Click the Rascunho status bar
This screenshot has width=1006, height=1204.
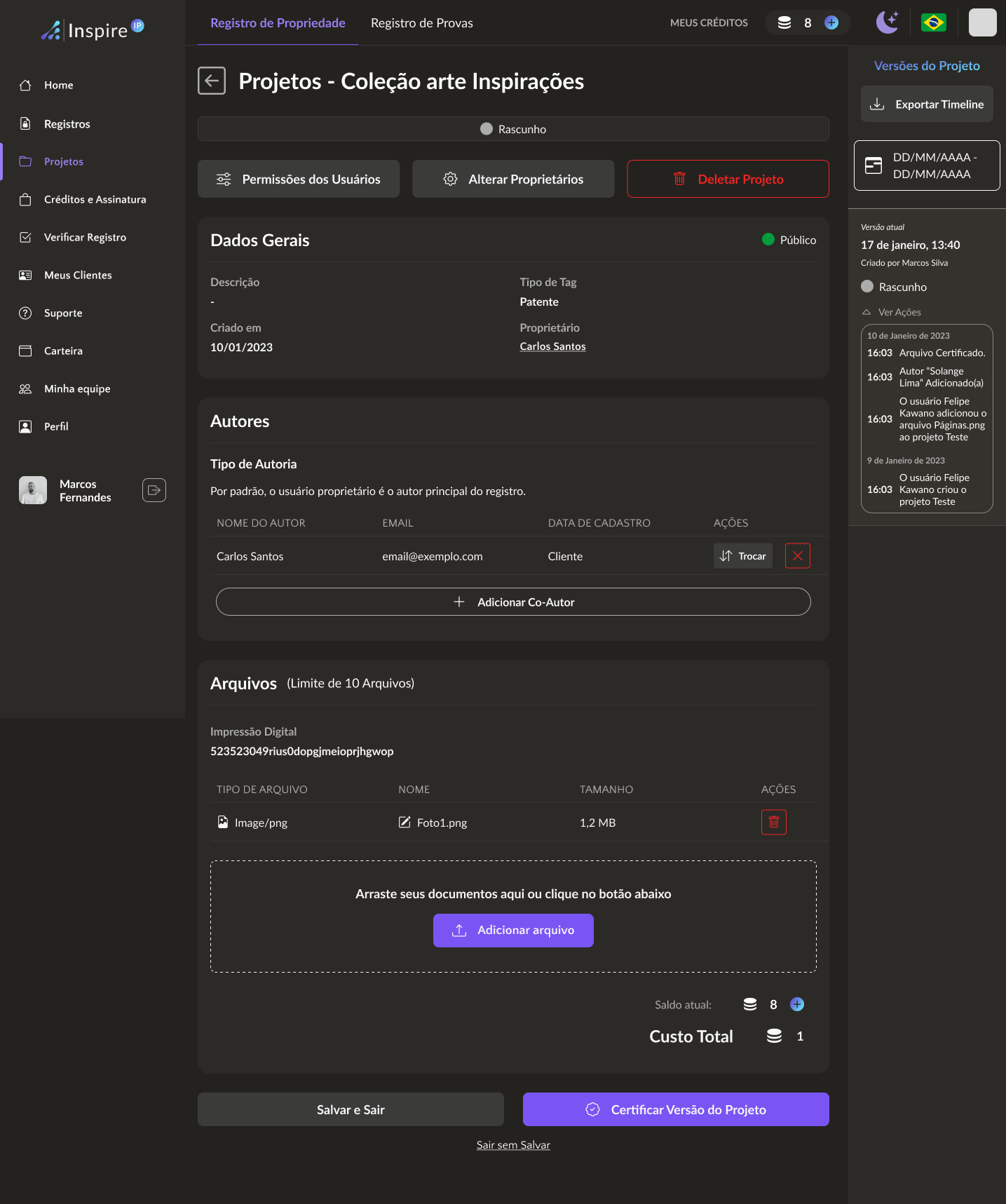[x=513, y=129]
